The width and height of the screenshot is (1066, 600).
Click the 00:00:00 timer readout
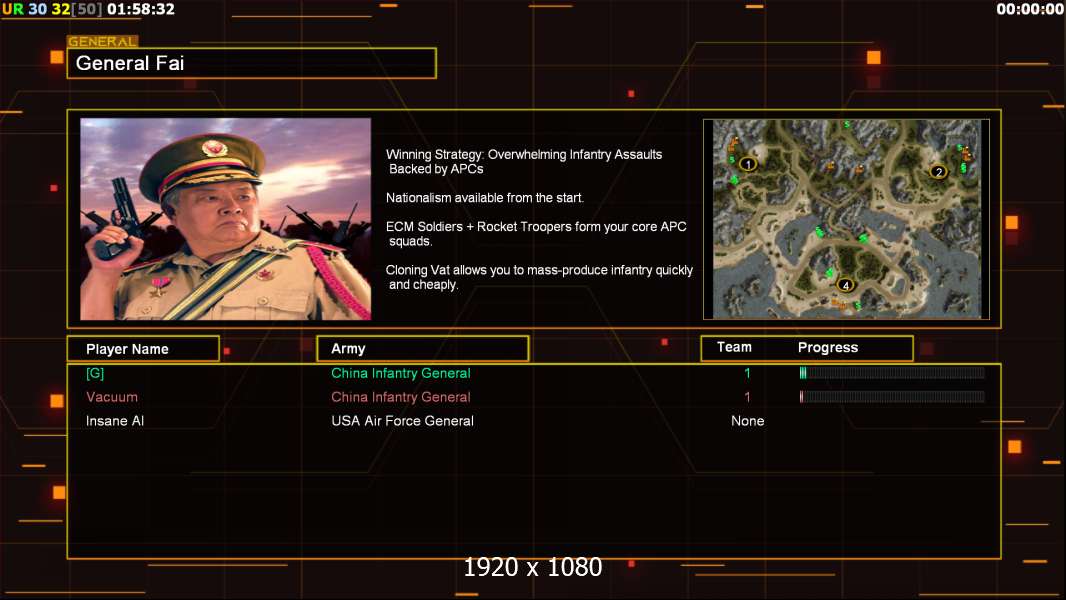[1030, 9]
